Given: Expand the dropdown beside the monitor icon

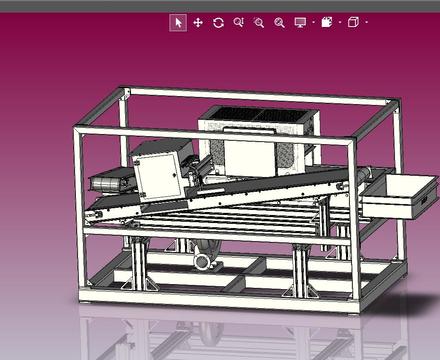Looking at the screenshot, I should tap(313, 22).
